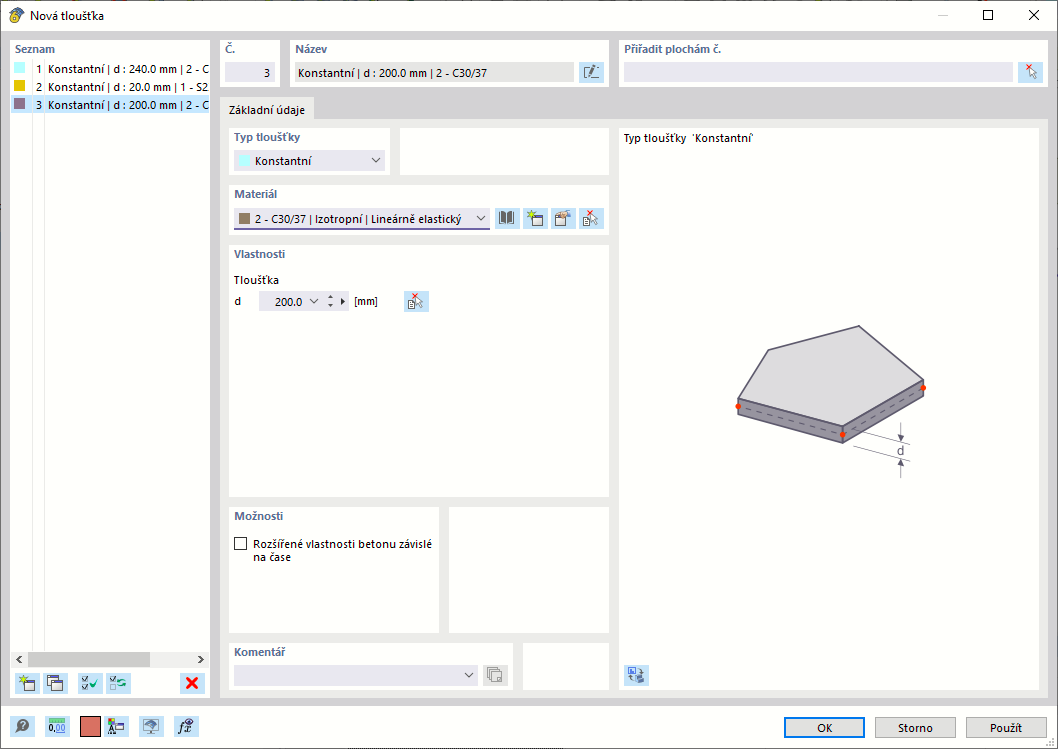Click the OK button
Viewport: 1058px width, 749px height.
click(824, 727)
